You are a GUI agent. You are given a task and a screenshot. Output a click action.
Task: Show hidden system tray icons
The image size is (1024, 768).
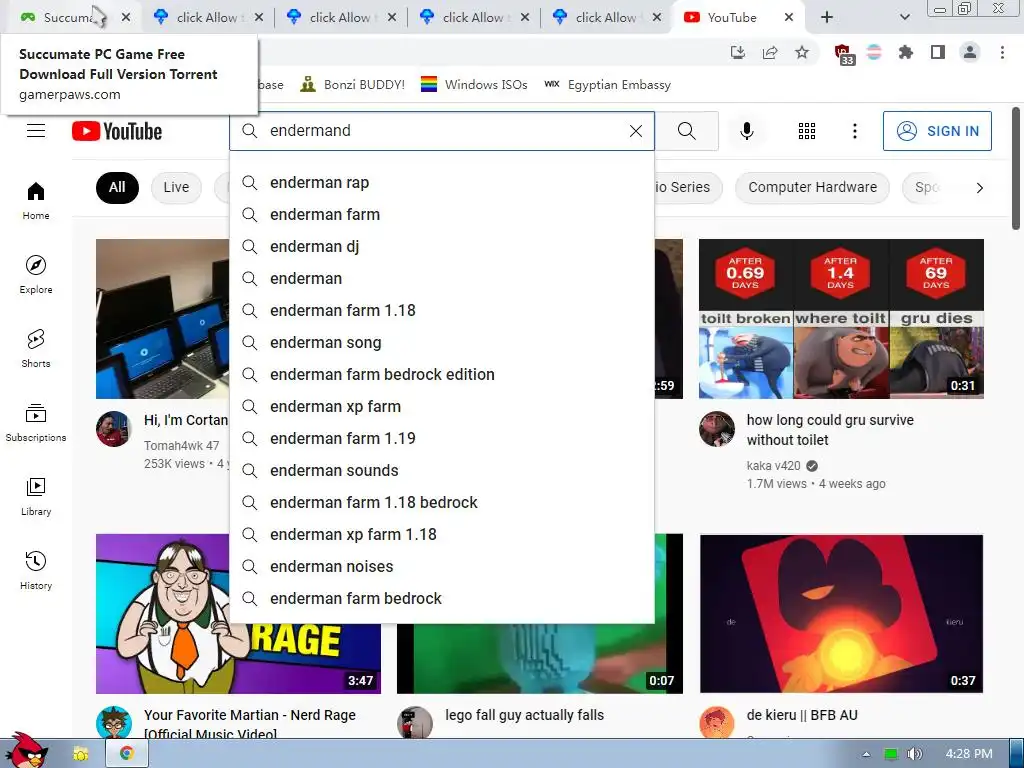click(x=866, y=754)
